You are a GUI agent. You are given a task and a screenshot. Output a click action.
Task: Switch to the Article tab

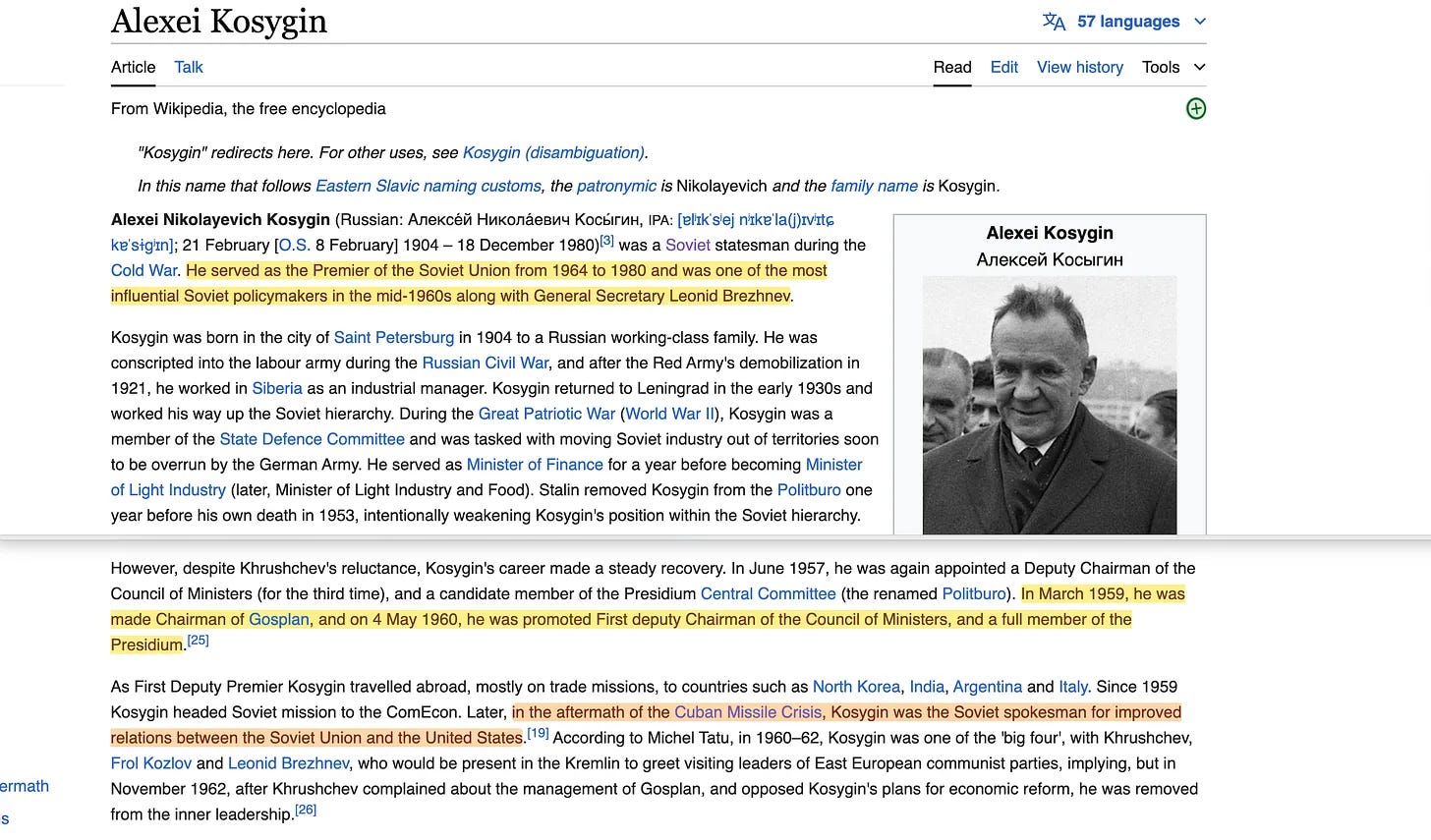tap(133, 67)
